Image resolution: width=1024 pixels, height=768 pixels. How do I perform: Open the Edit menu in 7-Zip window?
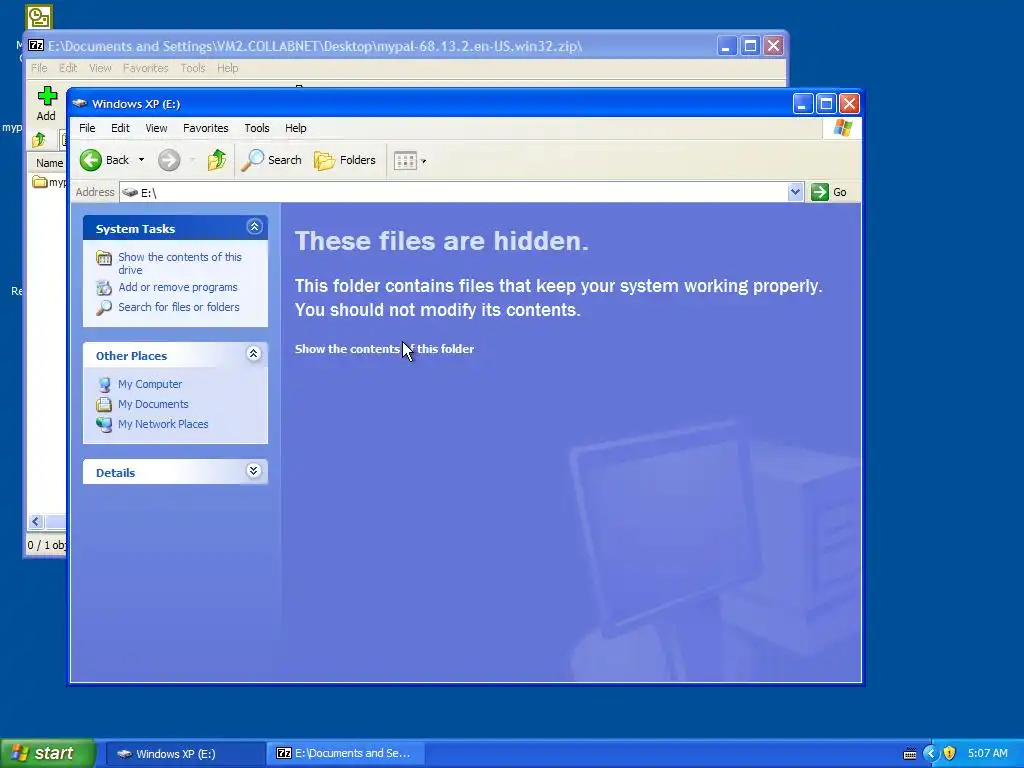coord(68,68)
